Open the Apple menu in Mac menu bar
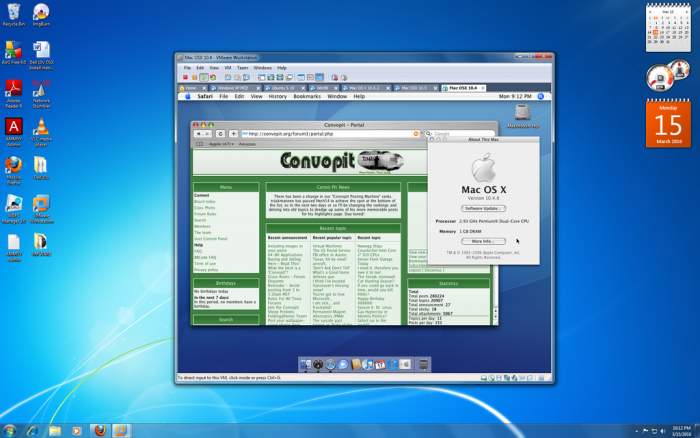This screenshot has height=438, width=700. [x=188, y=96]
